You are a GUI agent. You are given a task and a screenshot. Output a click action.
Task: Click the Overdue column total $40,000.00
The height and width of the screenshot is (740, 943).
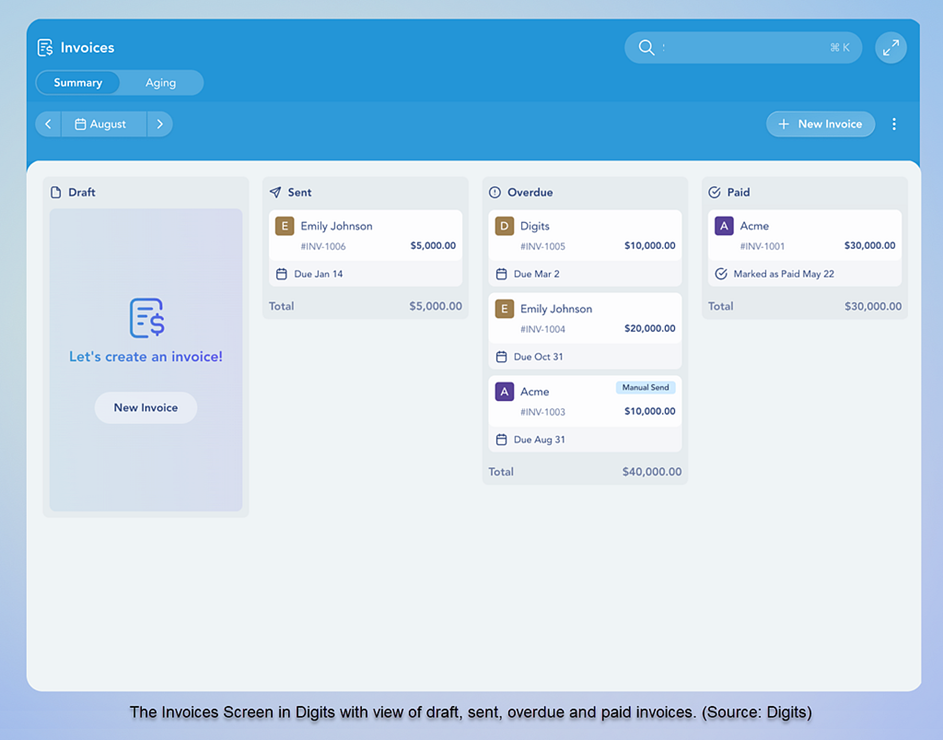[x=652, y=472]
